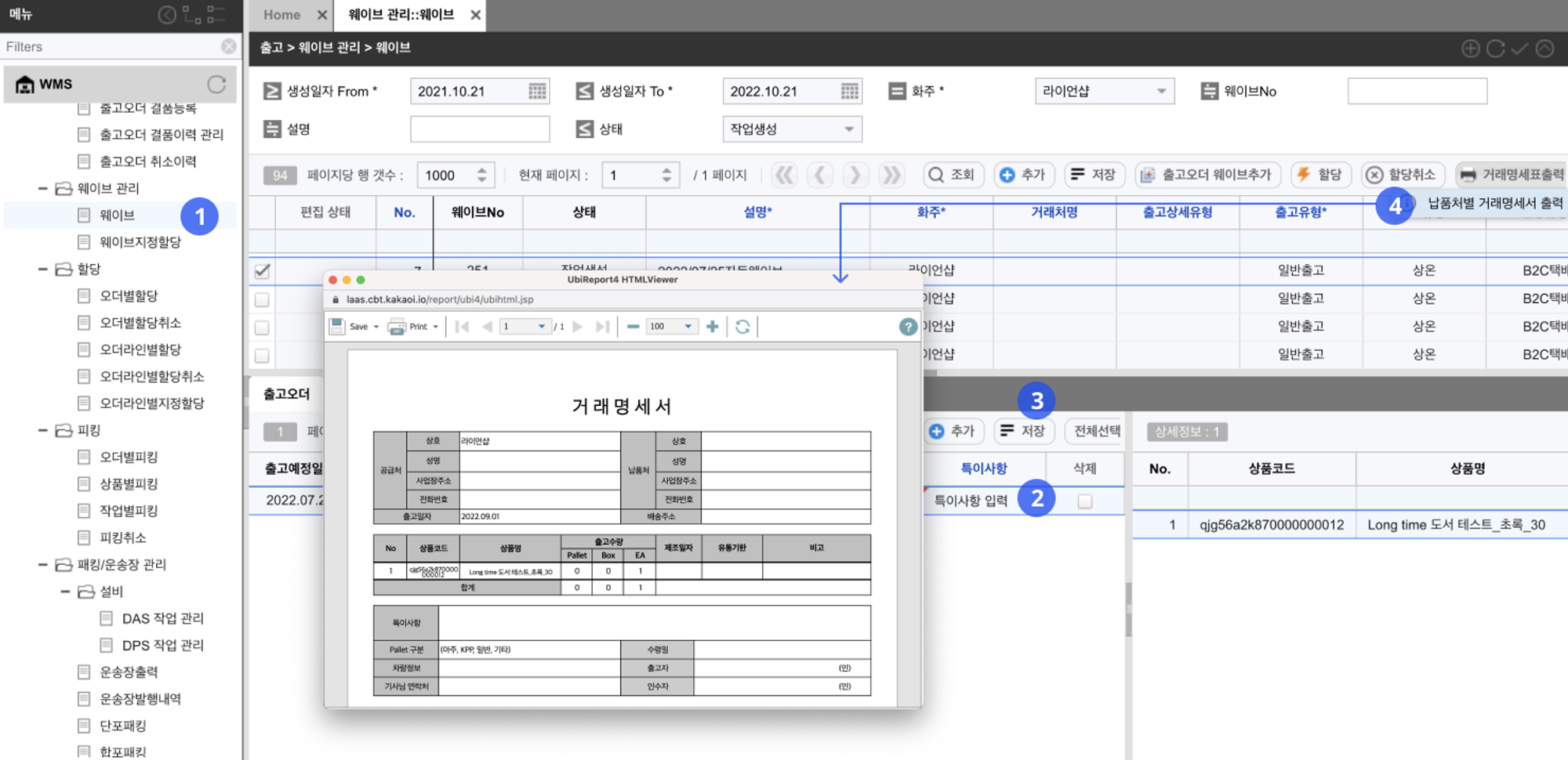Increase the 현재 페이지 stepper value
The image size is (1568, 760).
pyautogui.click(x=666, y=170)
